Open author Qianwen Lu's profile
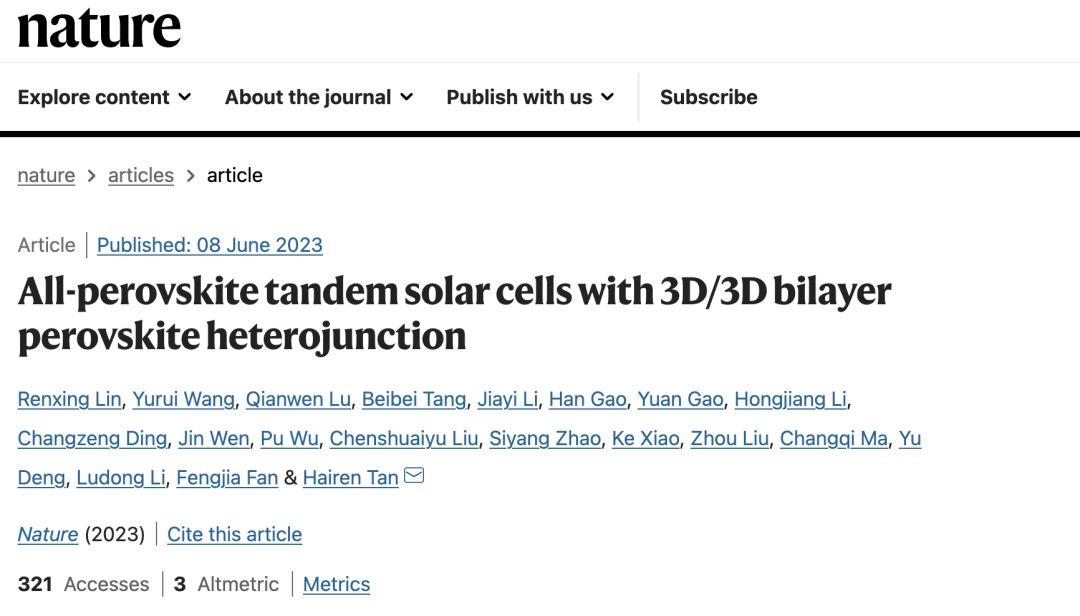Image resolution: width=1080 pixels, height=616 pixels. pos(298,399)
